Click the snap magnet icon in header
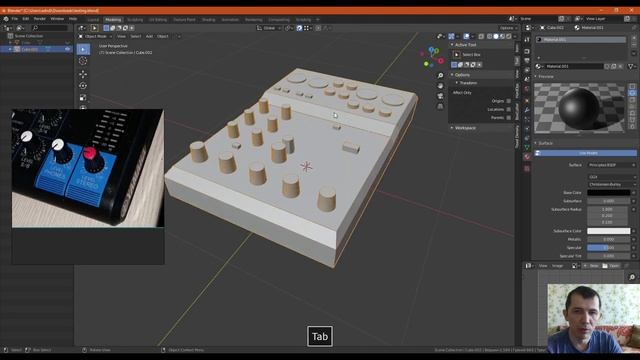The width and height of the screenshot is (640, 360). point(299,28)
